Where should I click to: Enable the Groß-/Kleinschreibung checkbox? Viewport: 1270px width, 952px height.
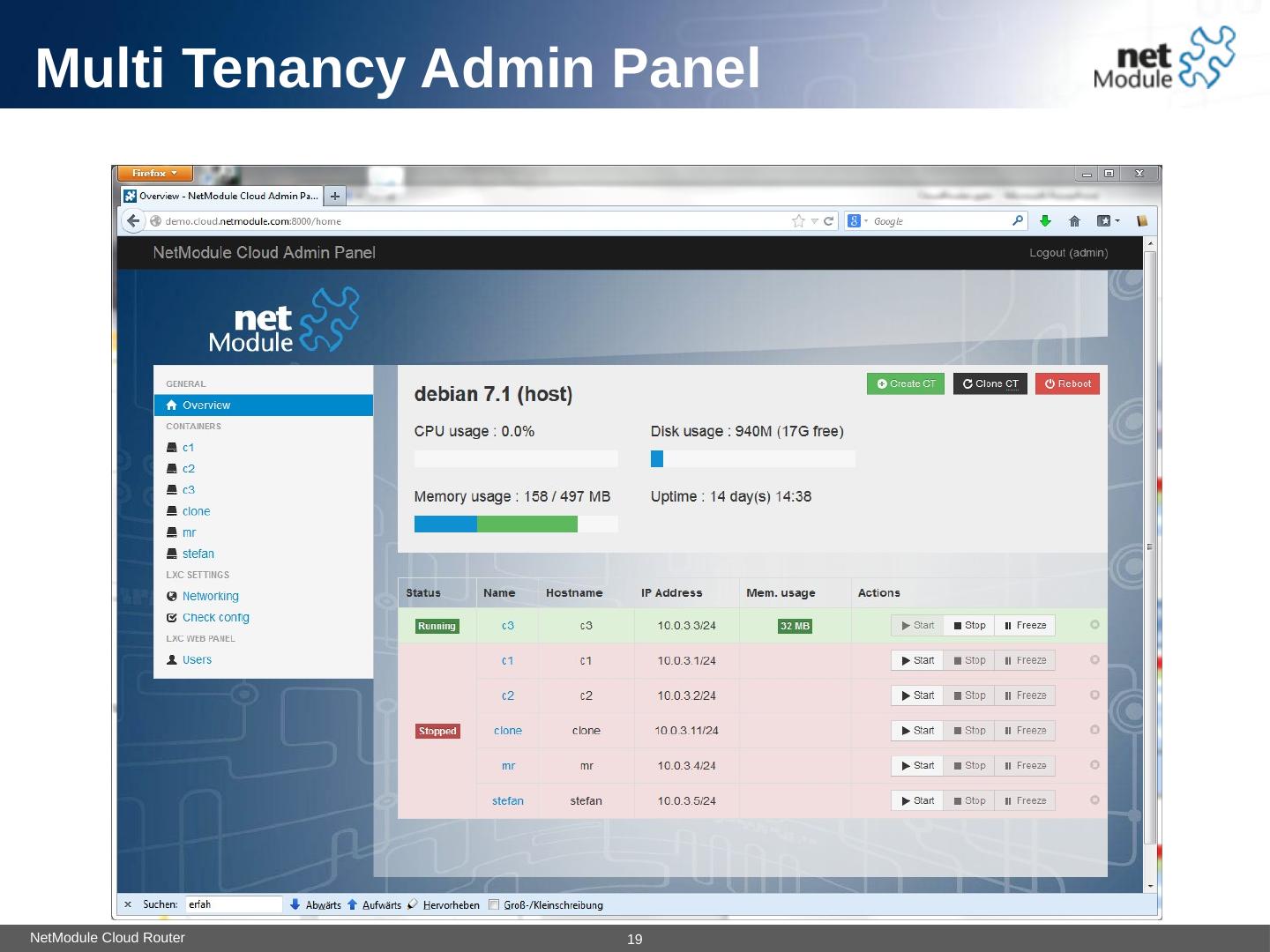pos(494,904)
